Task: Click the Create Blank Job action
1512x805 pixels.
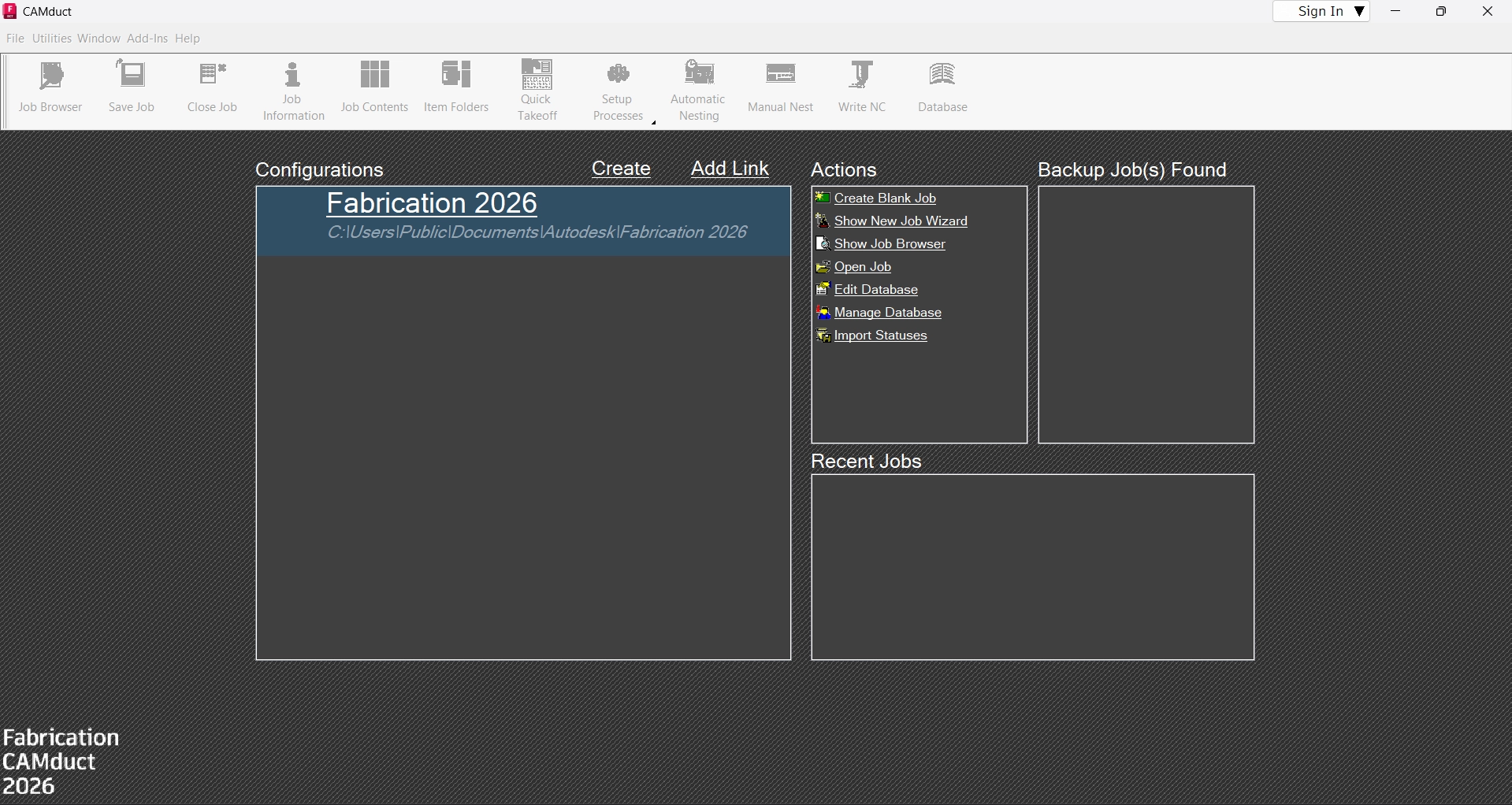Action: point(885,198)
